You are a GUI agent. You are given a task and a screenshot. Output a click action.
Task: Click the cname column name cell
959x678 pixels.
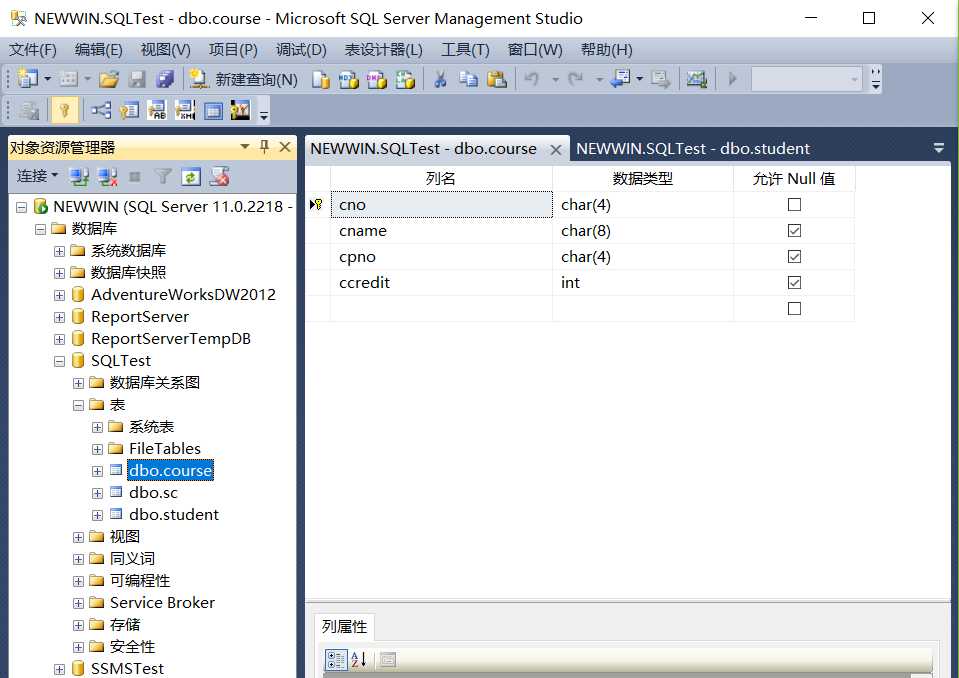pos(441,230)
